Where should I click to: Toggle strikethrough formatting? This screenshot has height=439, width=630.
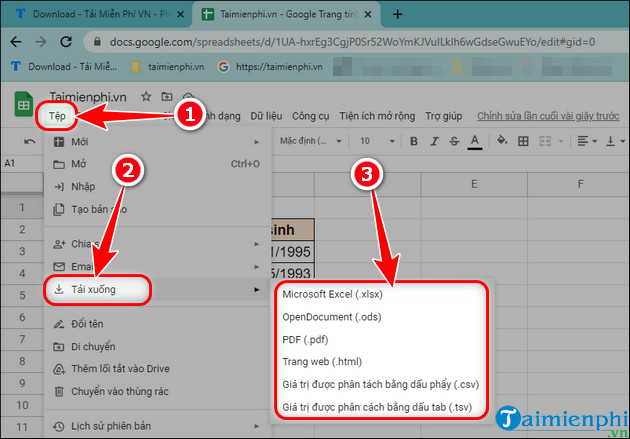[x=454, y=141]
